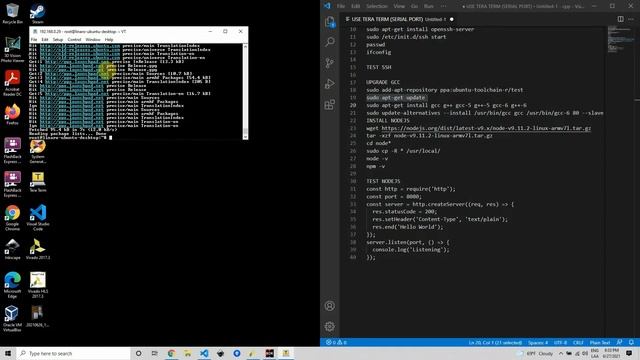This screenshot has width=640, height=360.
Task: Open the Vivado HLS 2017.2 desktop icon
Action: (x=38, y=285)
